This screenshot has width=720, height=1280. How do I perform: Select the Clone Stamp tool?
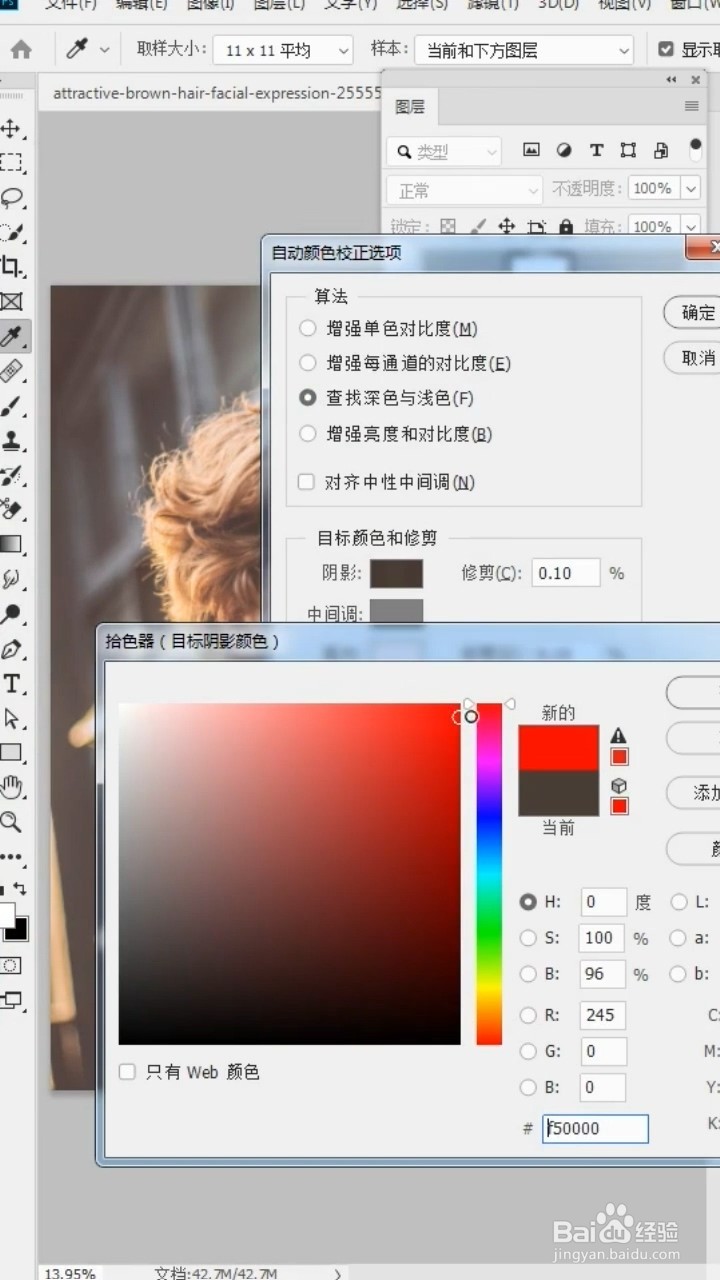(x=12, y=440)
